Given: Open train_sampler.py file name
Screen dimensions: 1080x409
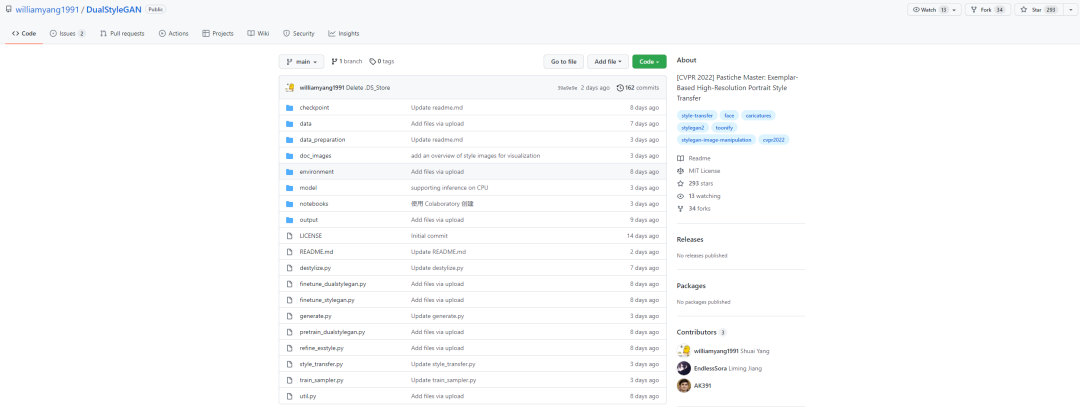Looking at the screenshot, I should [322, 380].
